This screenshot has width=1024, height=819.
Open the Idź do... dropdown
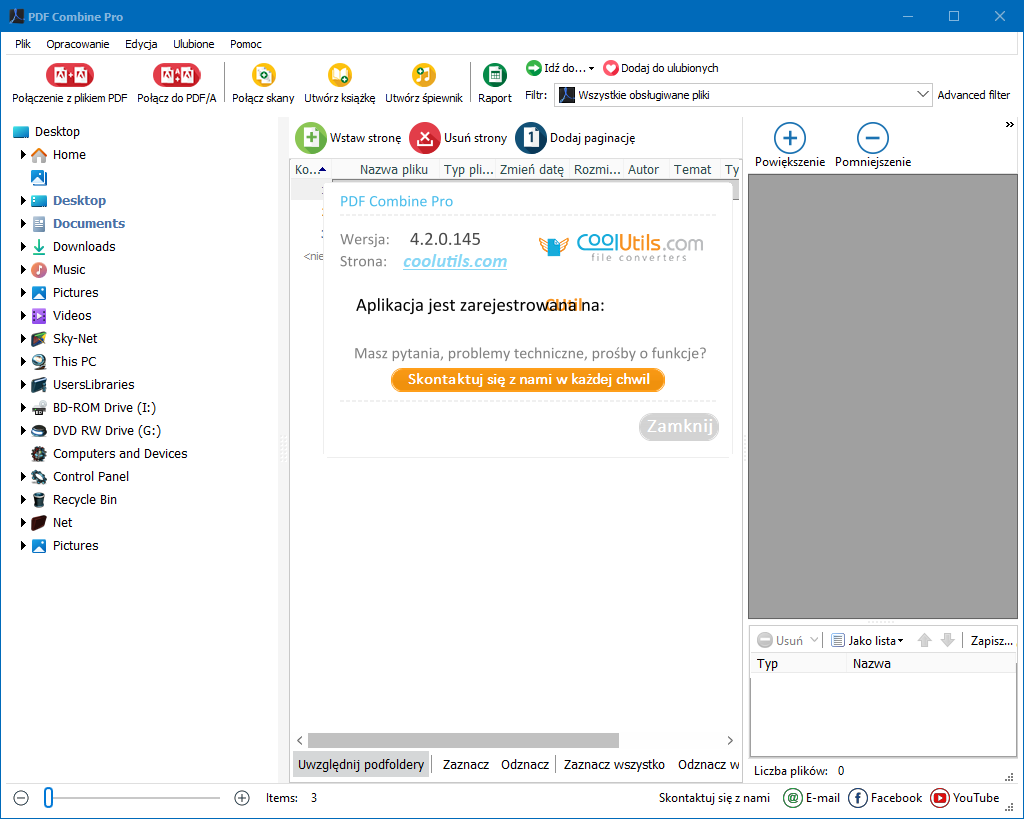click(x=560, y=68)
